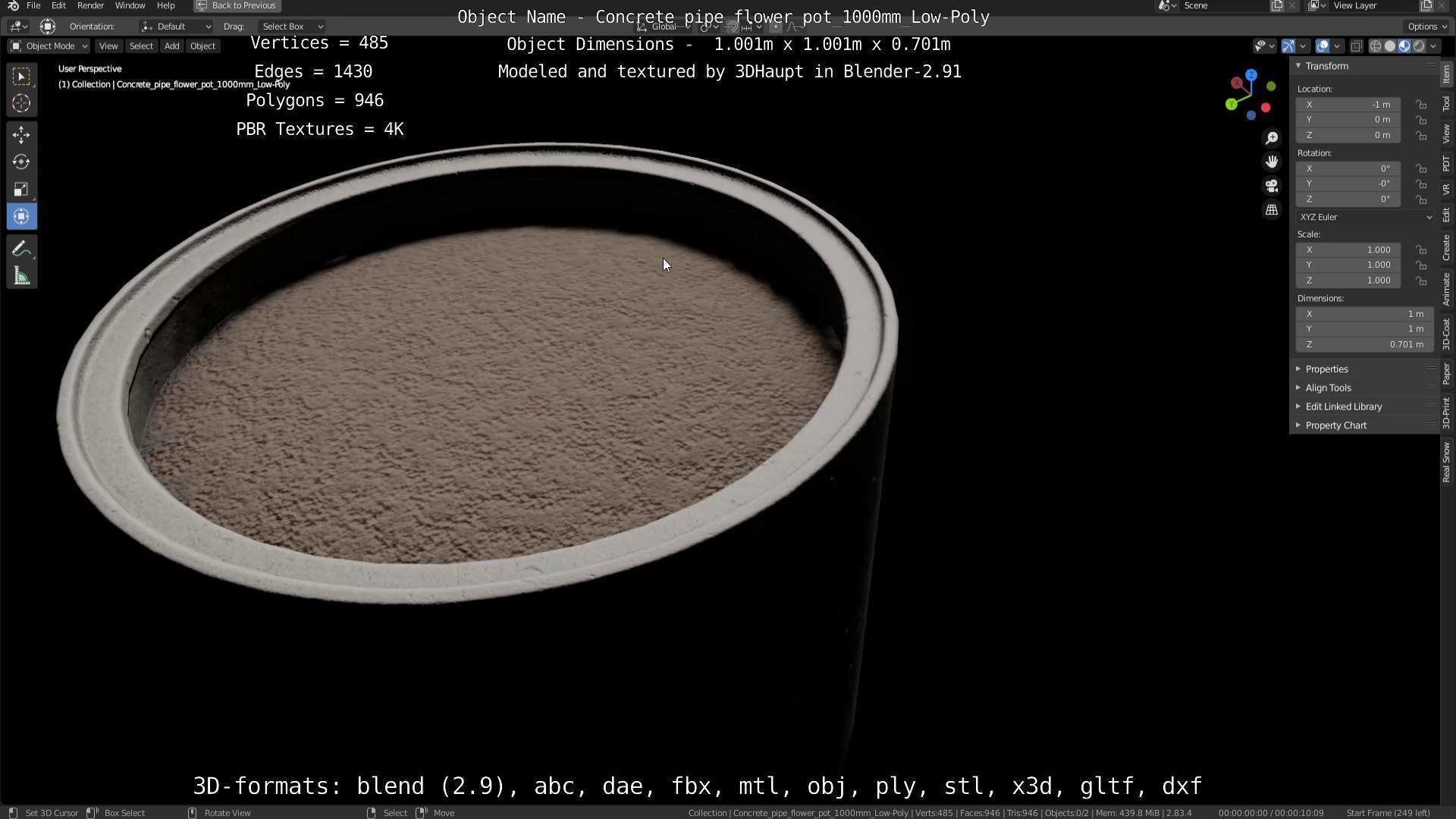Switch to Solid viewport shading
1456x819 pixels.
point(1390,46)
